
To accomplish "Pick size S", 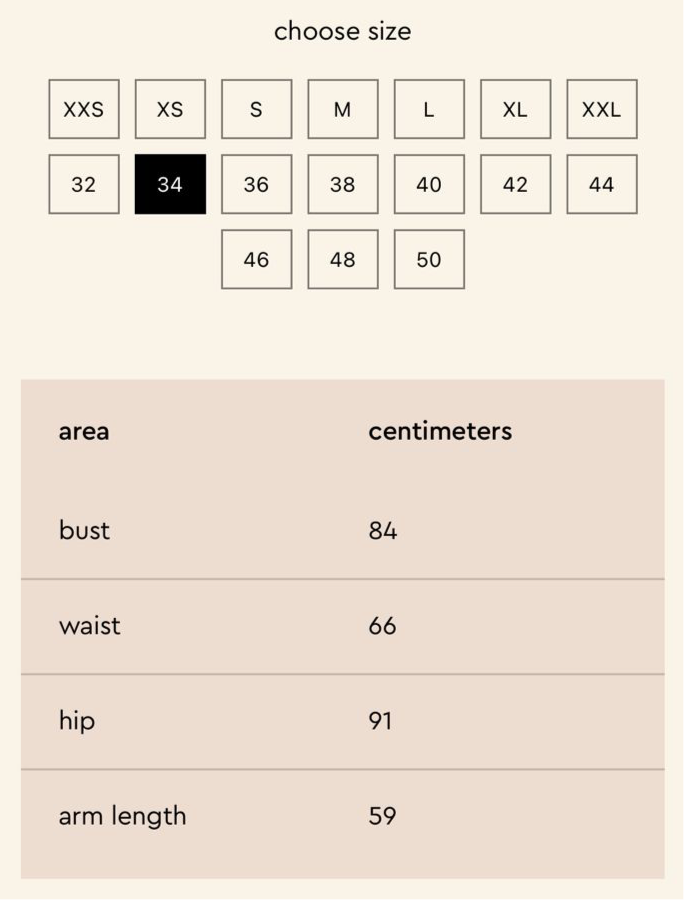I will coord(256,109).
